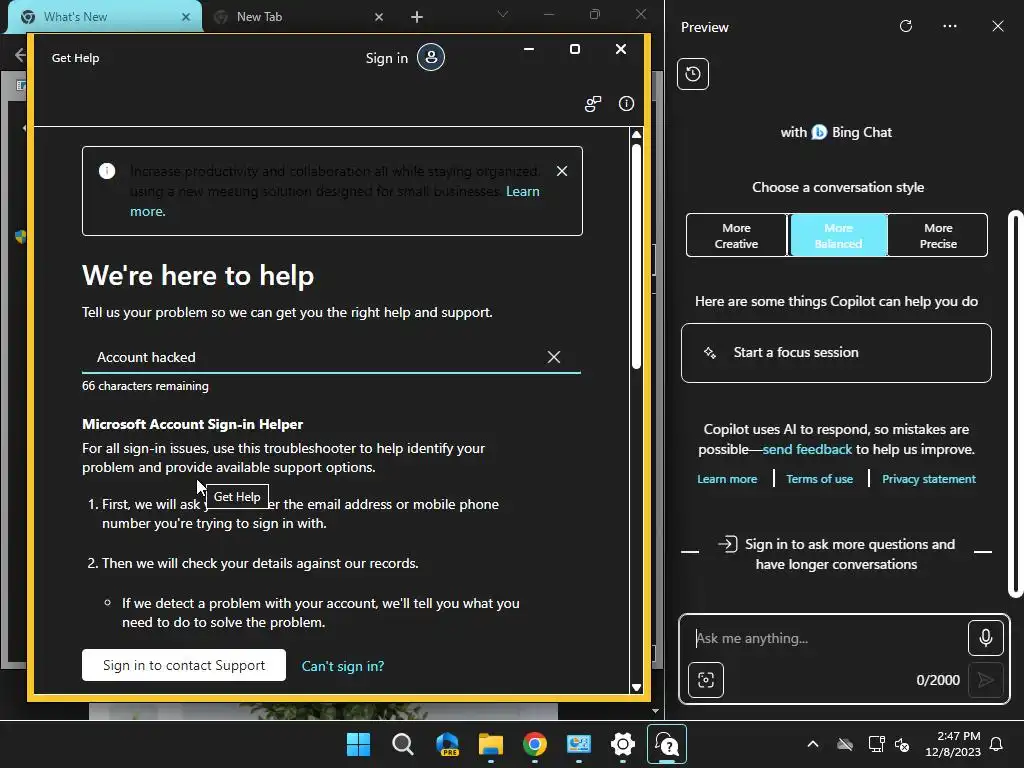Viewport: 1024px width, 768px height.
Task: Close the What's New tab
Action: tap(186, 17)
